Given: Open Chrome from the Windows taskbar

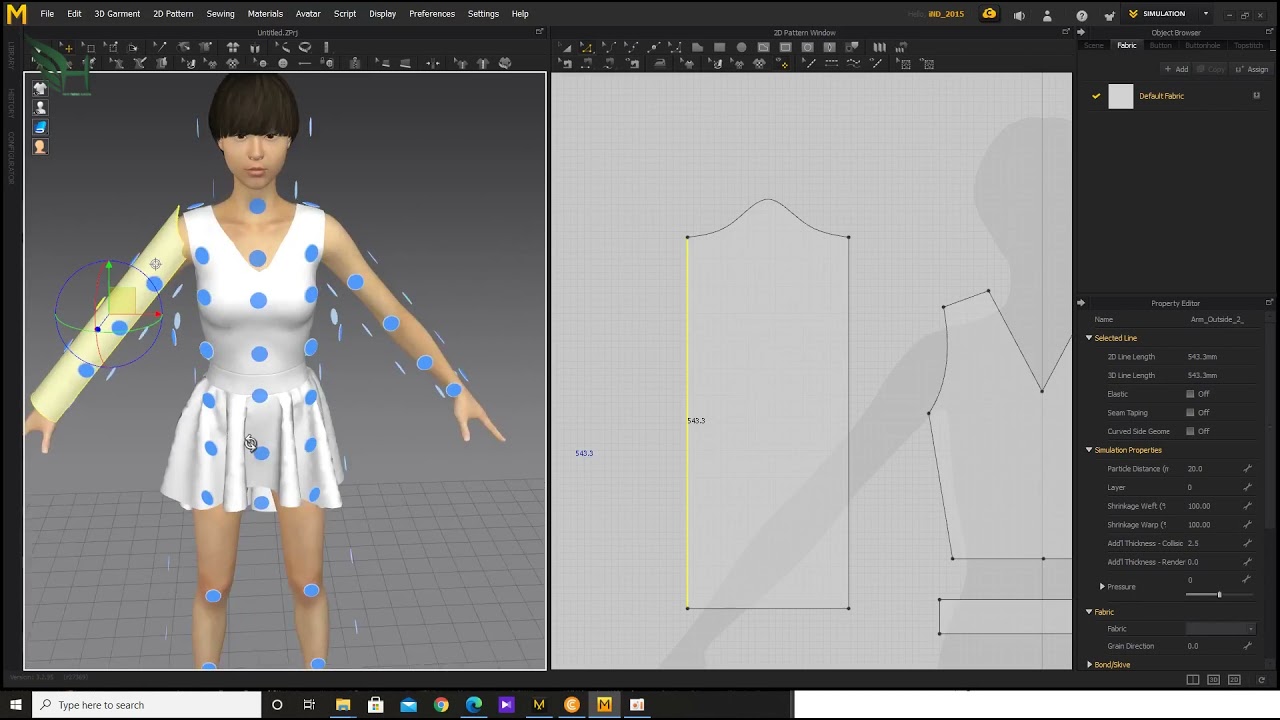Looking at the screenshot, I should [x=441, y=705].
